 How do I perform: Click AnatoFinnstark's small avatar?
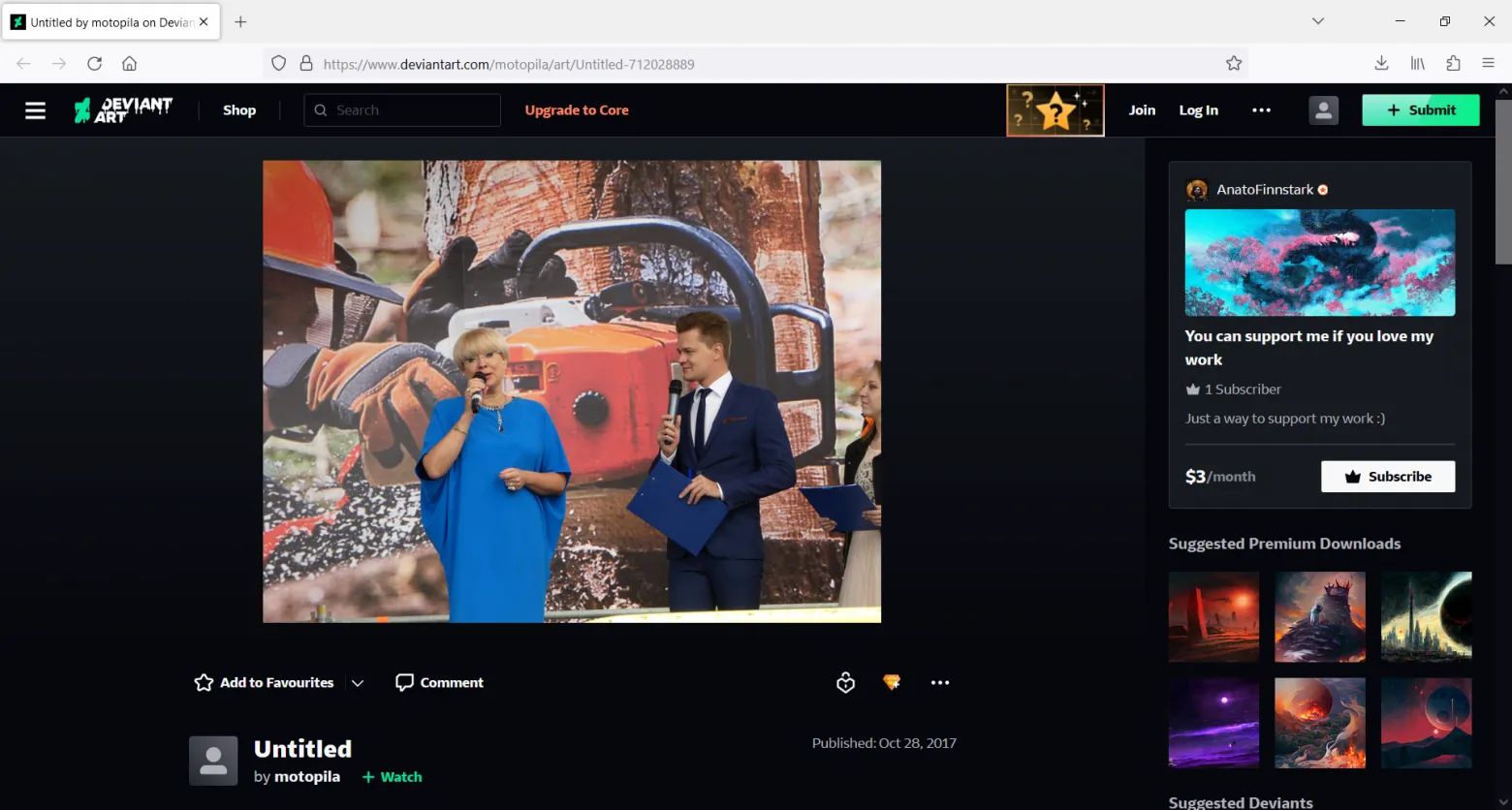[x=1197, y=190]
